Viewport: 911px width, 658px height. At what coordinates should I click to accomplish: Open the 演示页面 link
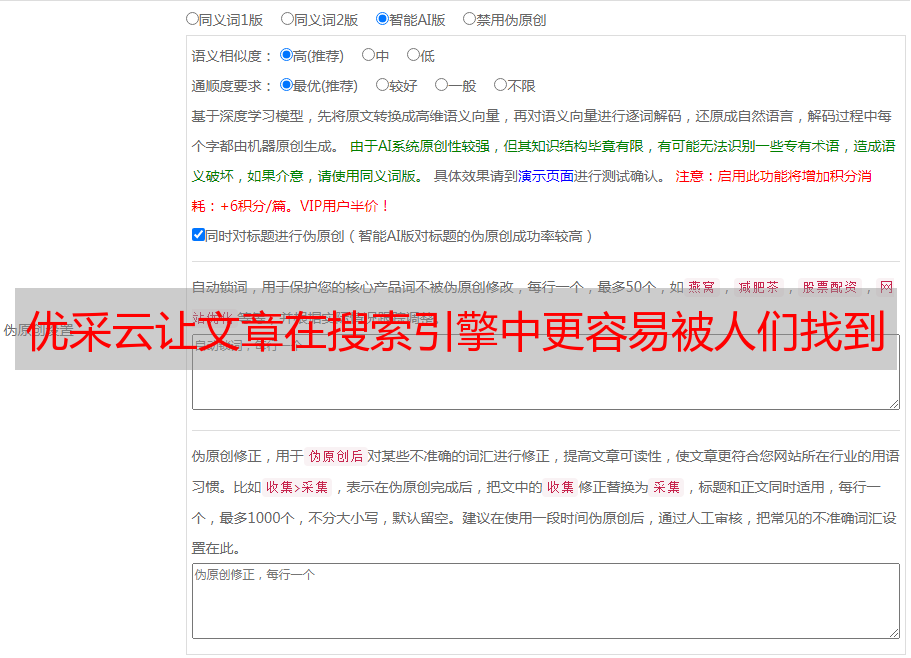[546, 176]
